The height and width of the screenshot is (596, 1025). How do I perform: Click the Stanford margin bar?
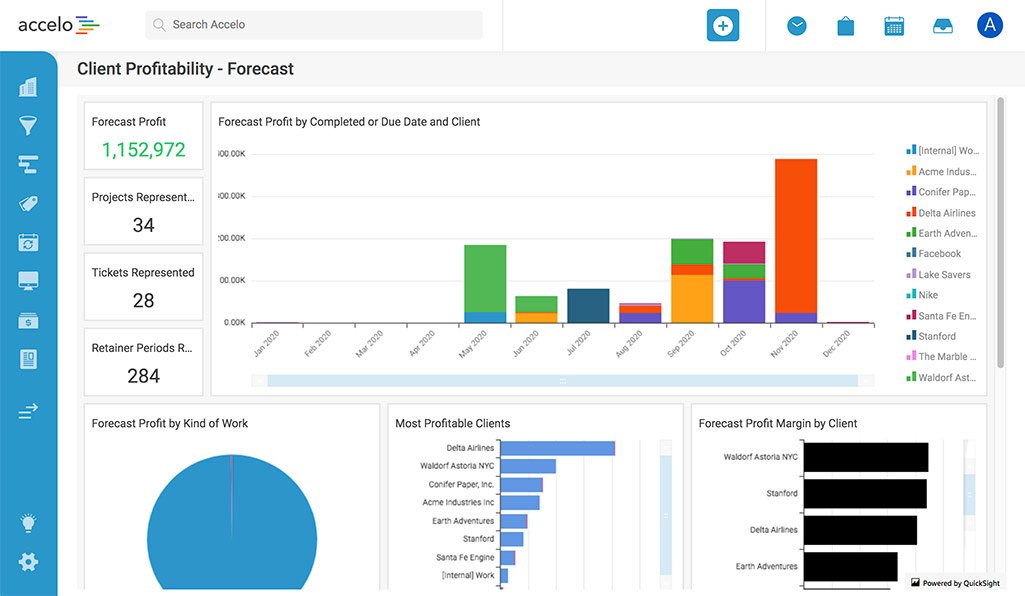click(865, 493)
